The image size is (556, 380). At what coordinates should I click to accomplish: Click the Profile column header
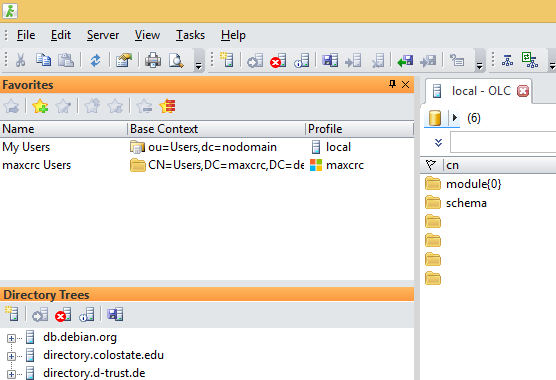[359, 129]
